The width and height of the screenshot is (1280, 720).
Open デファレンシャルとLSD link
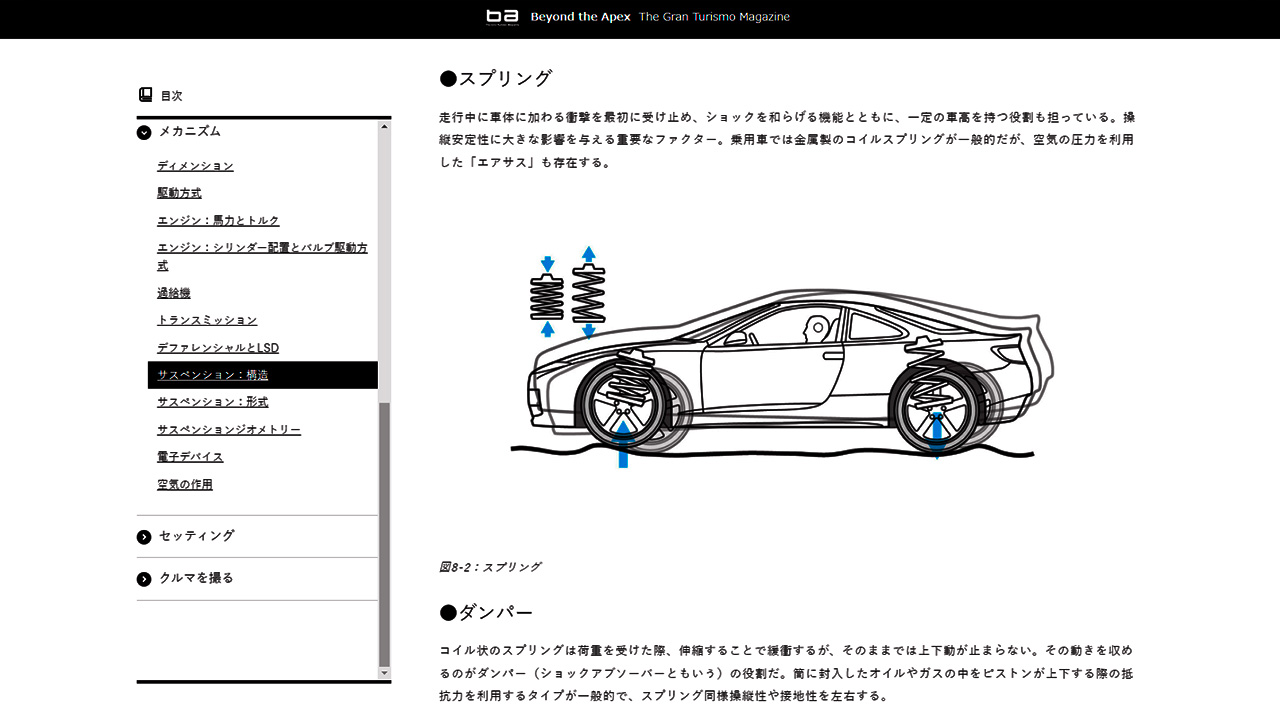point(218,348)
